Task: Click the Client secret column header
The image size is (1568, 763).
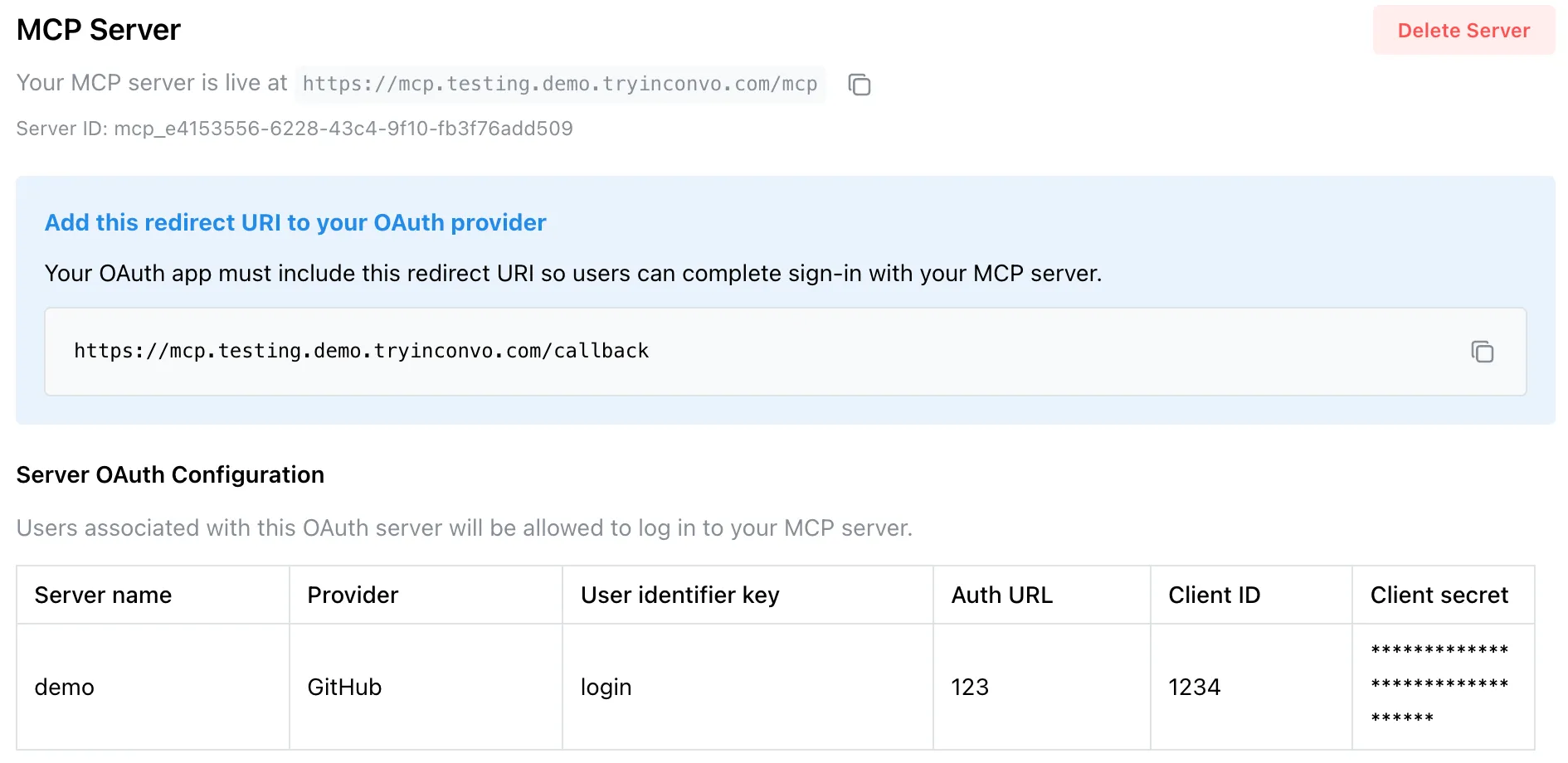Action: click(1439, 595)
